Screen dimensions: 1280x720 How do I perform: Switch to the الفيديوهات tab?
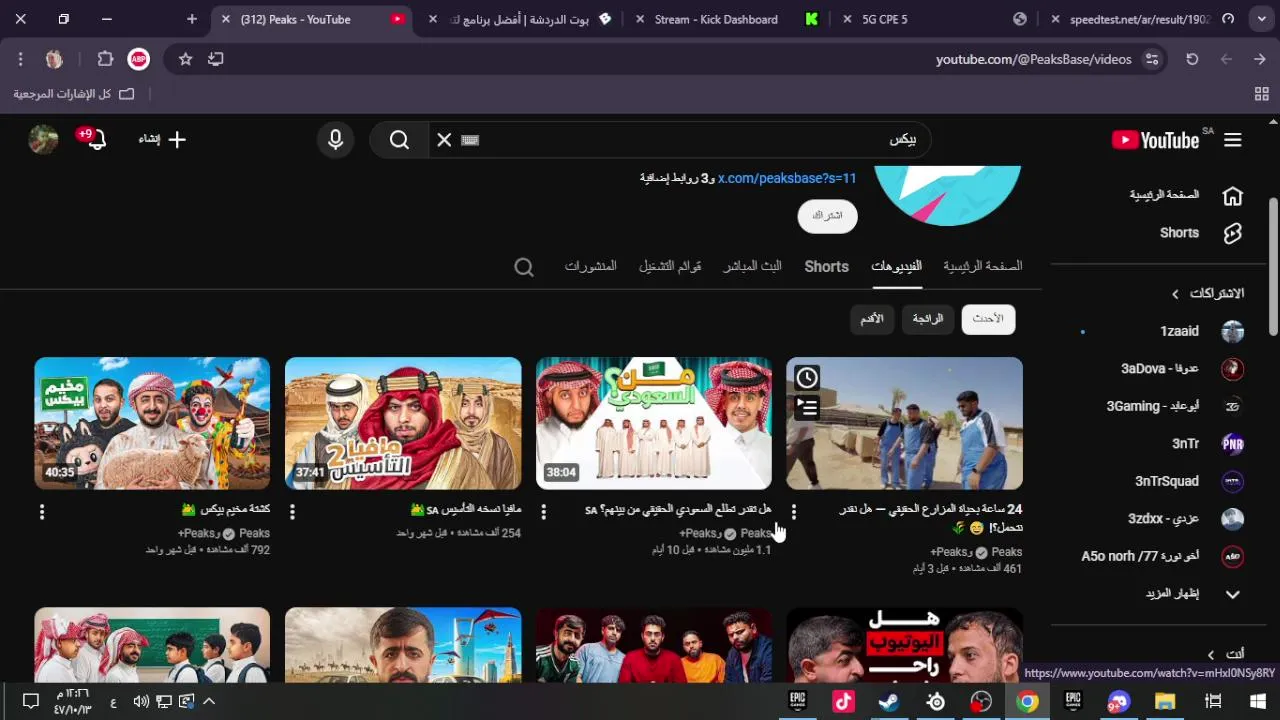pyautogui.click(x=896, y=266)
